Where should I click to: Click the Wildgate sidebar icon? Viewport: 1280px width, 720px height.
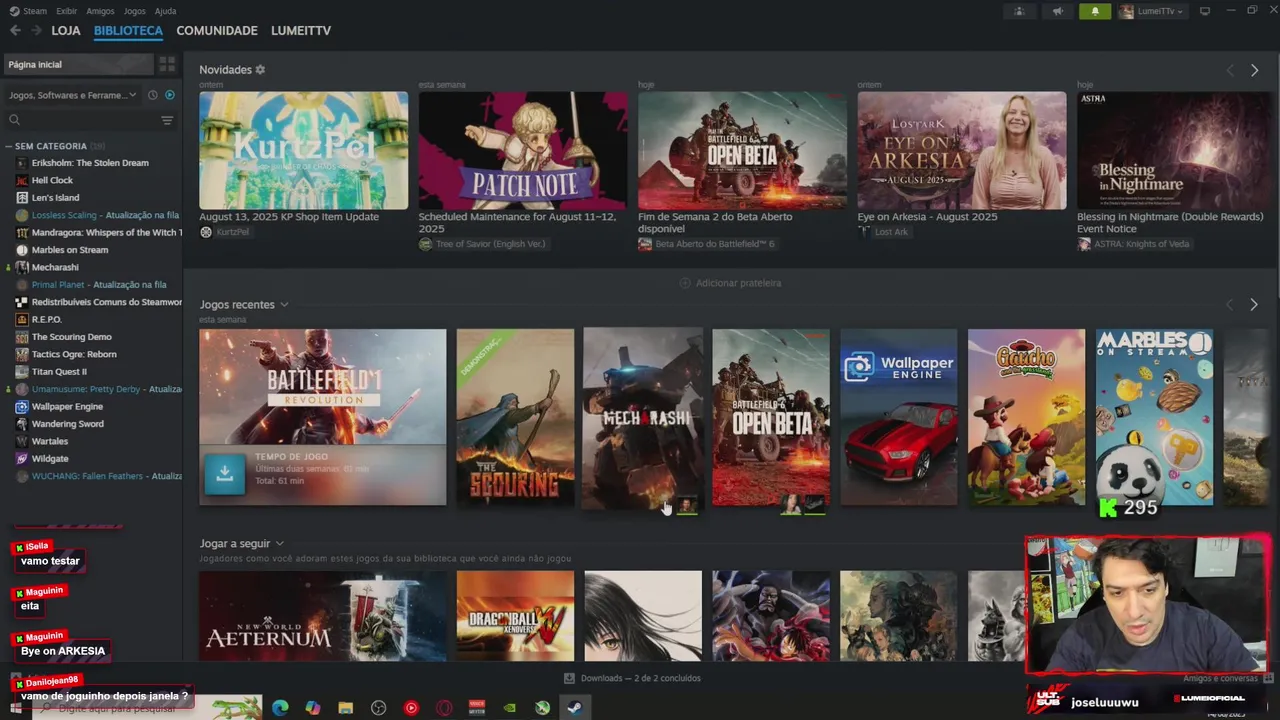22,458
